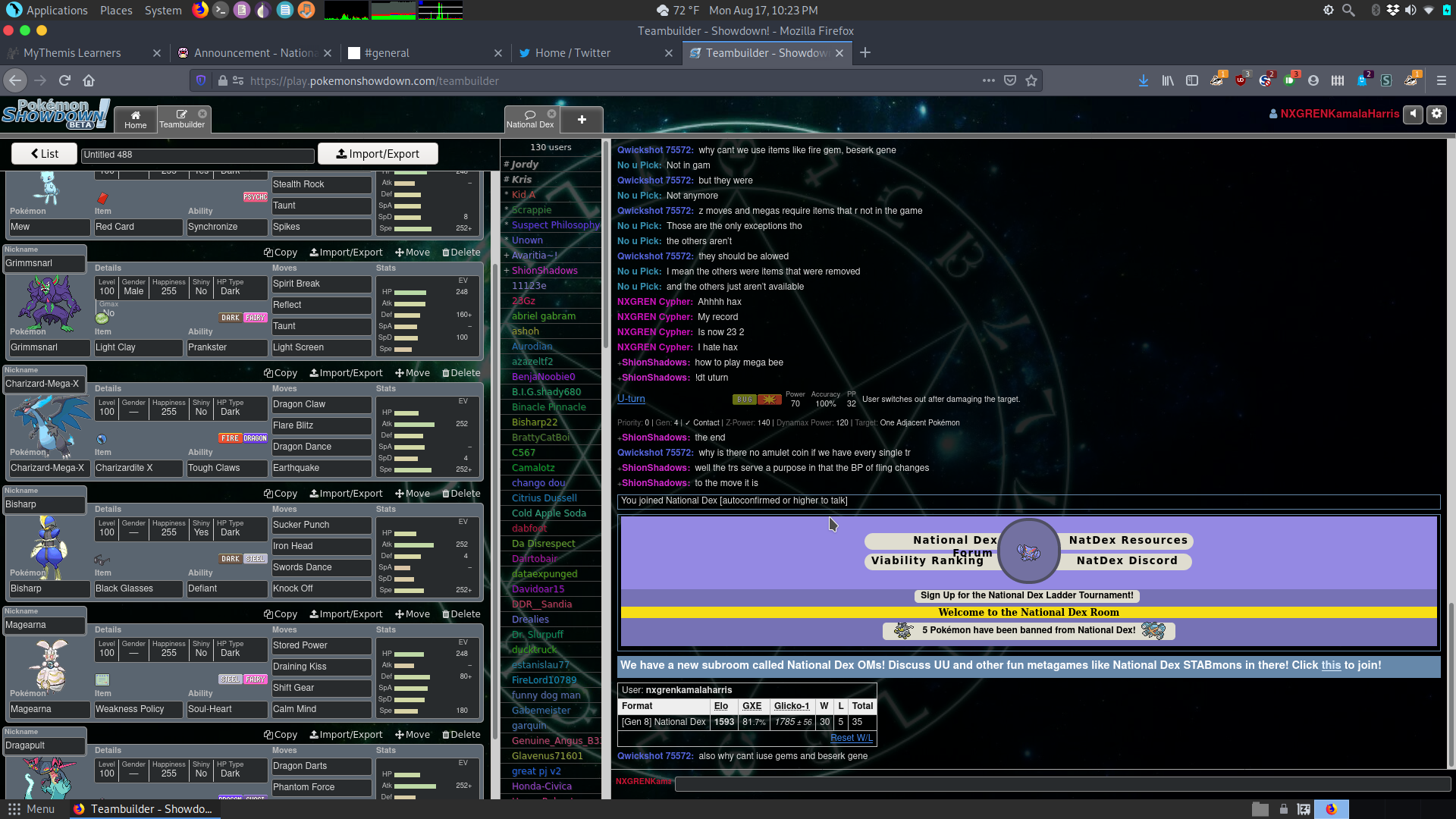Switch to Showdown Home tab
The height and width of the screenshot is (819, 1456).
(x=136, y=119)
